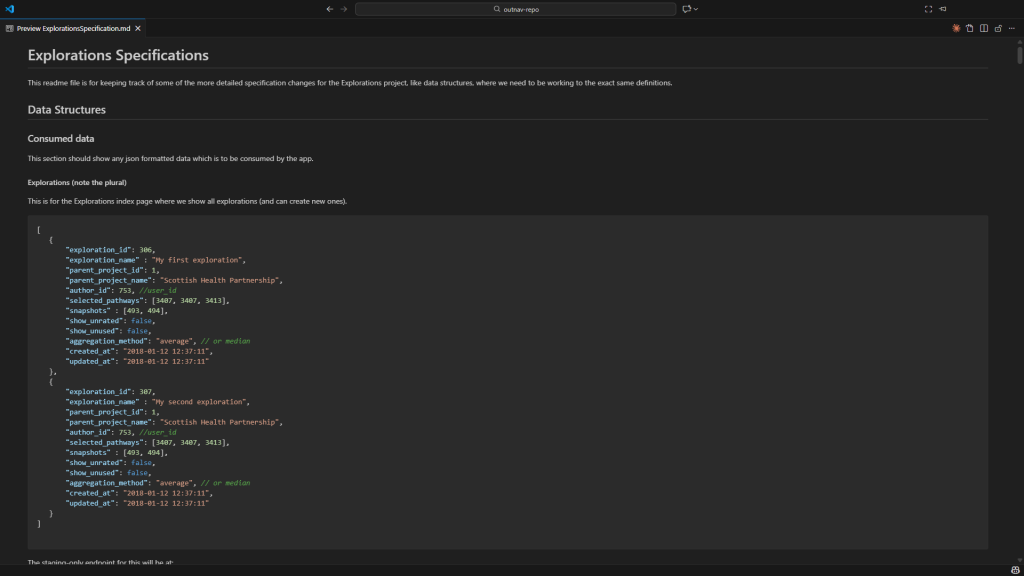Screen dimensions: 1024x576
Task: Click the VS Code logo icon
Action: click(9, 8)
